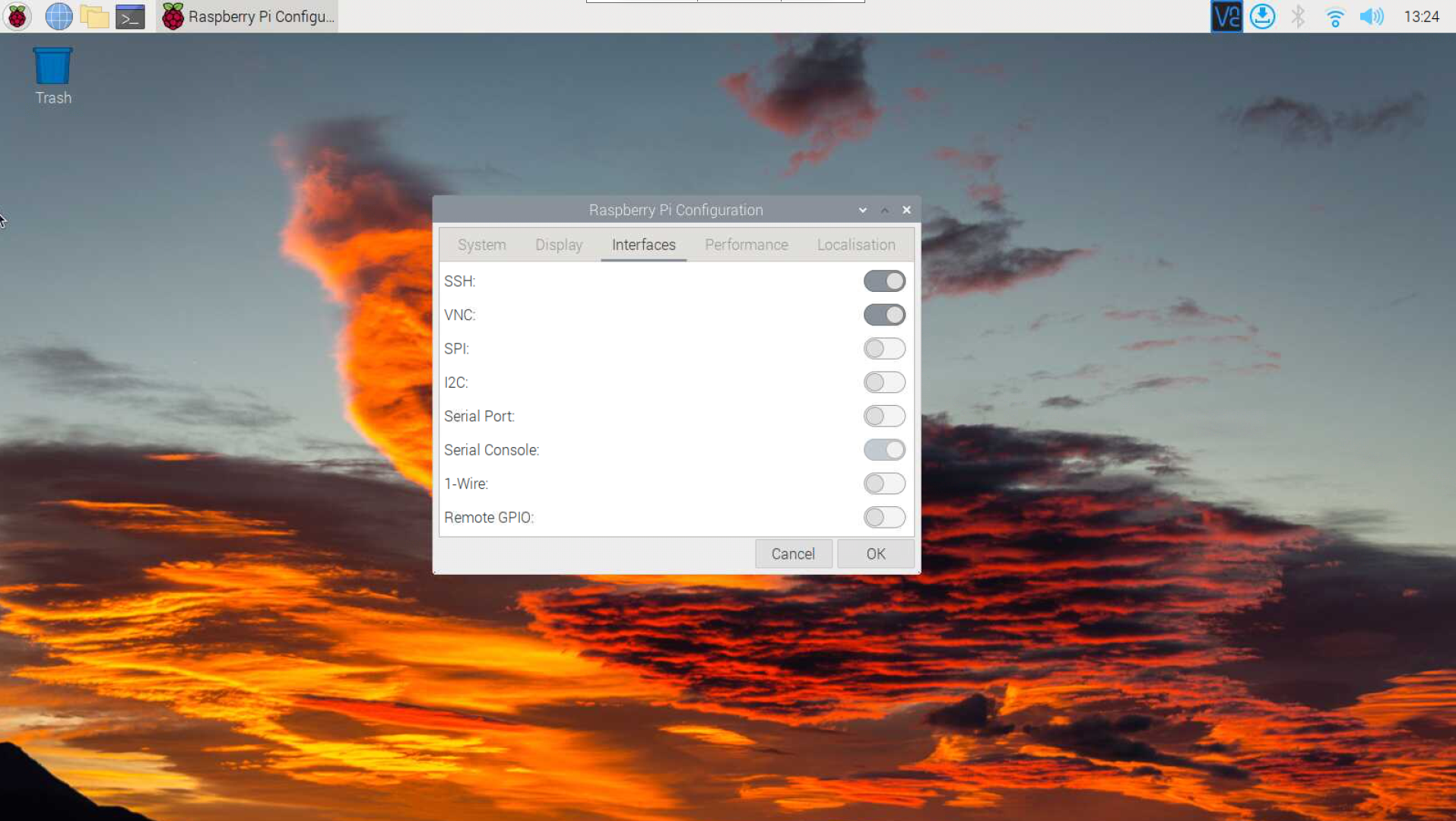The image size is (1456, 821).
Task: Open the Bluetooth tray menu
Action: (x=1298, y=16)
